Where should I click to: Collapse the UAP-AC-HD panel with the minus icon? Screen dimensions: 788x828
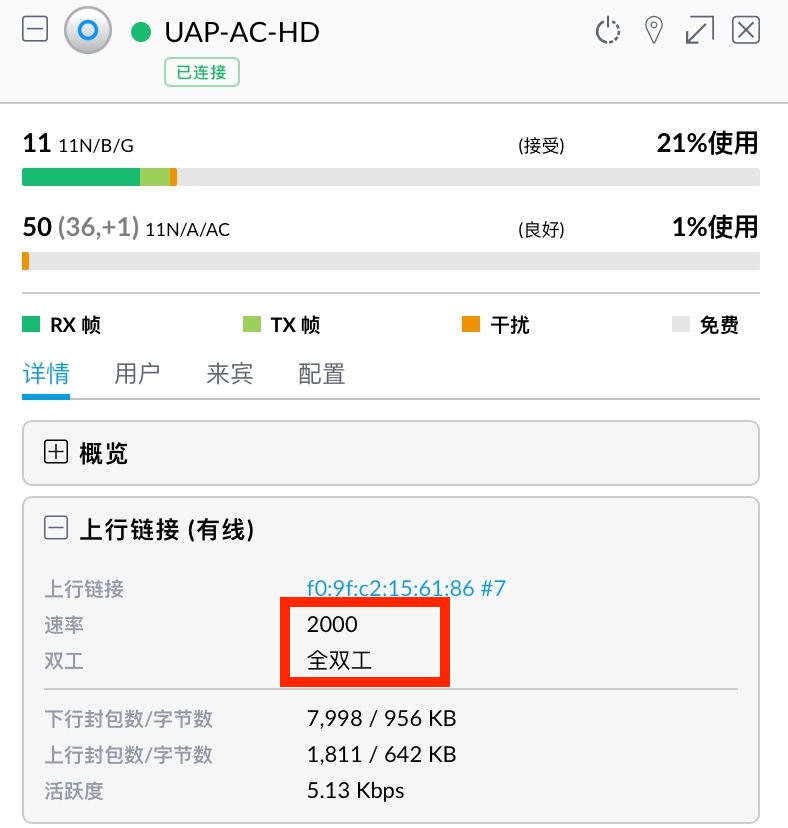(x=35, y=31)
